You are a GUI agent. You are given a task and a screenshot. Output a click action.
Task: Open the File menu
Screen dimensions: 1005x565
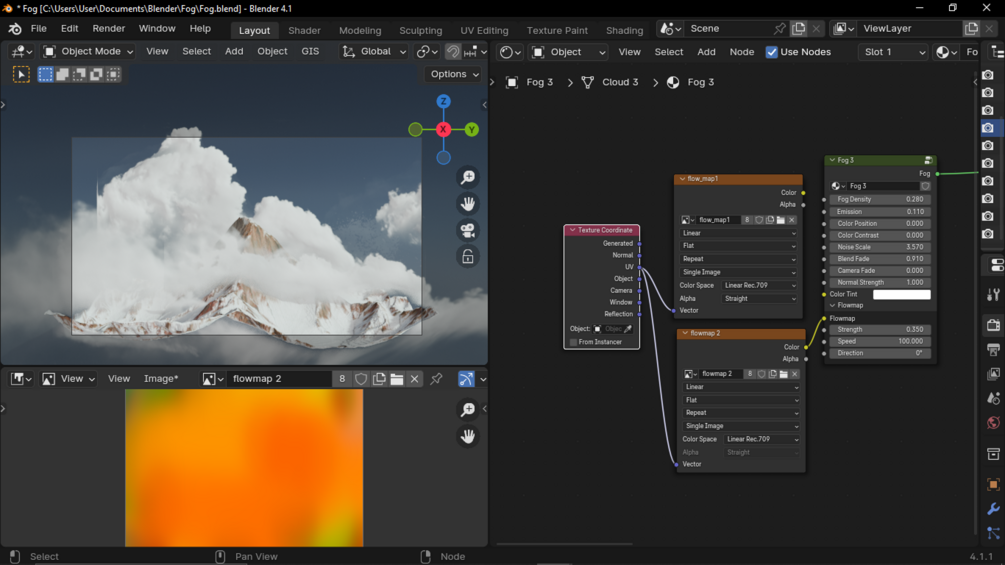pos(38,29)
